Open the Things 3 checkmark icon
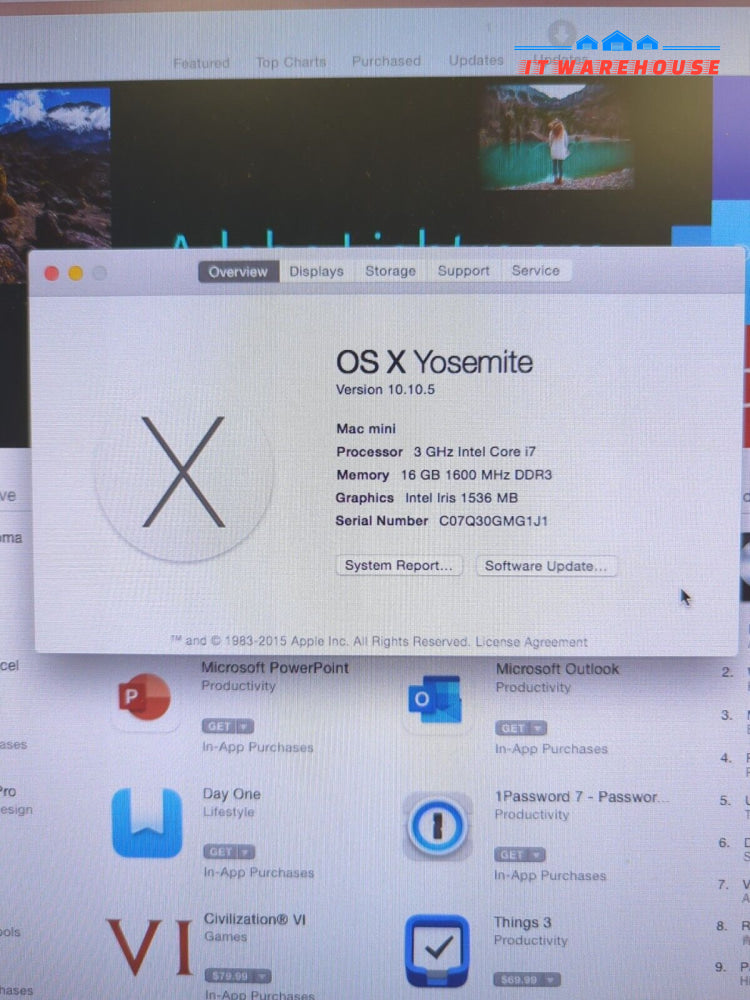Viewport: 750px width, 1000px height. tap(437, 949)
